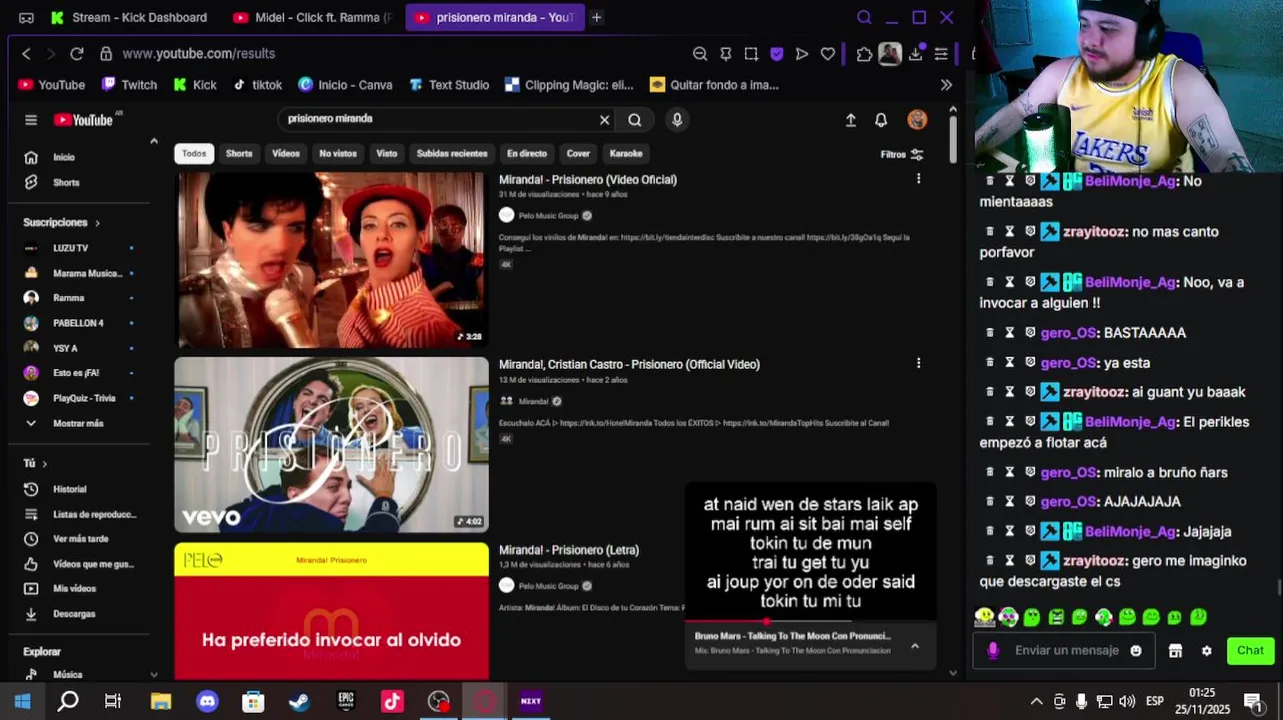Viewport: 1283px width, 720px height.
Task: Open the Pelo Music Group channel link
Action: [x=548, y=216]
